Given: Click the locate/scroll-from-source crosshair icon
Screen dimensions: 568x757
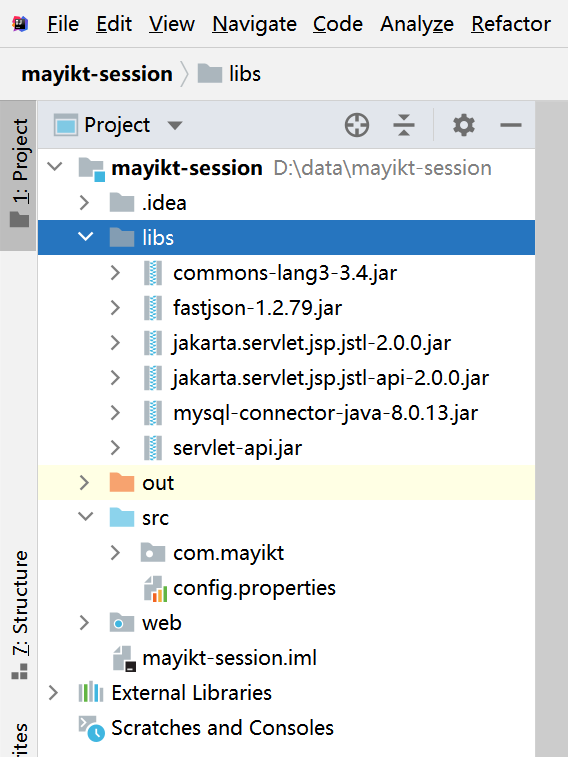Looking at the screenshot, I should click(x=357, y=126).
